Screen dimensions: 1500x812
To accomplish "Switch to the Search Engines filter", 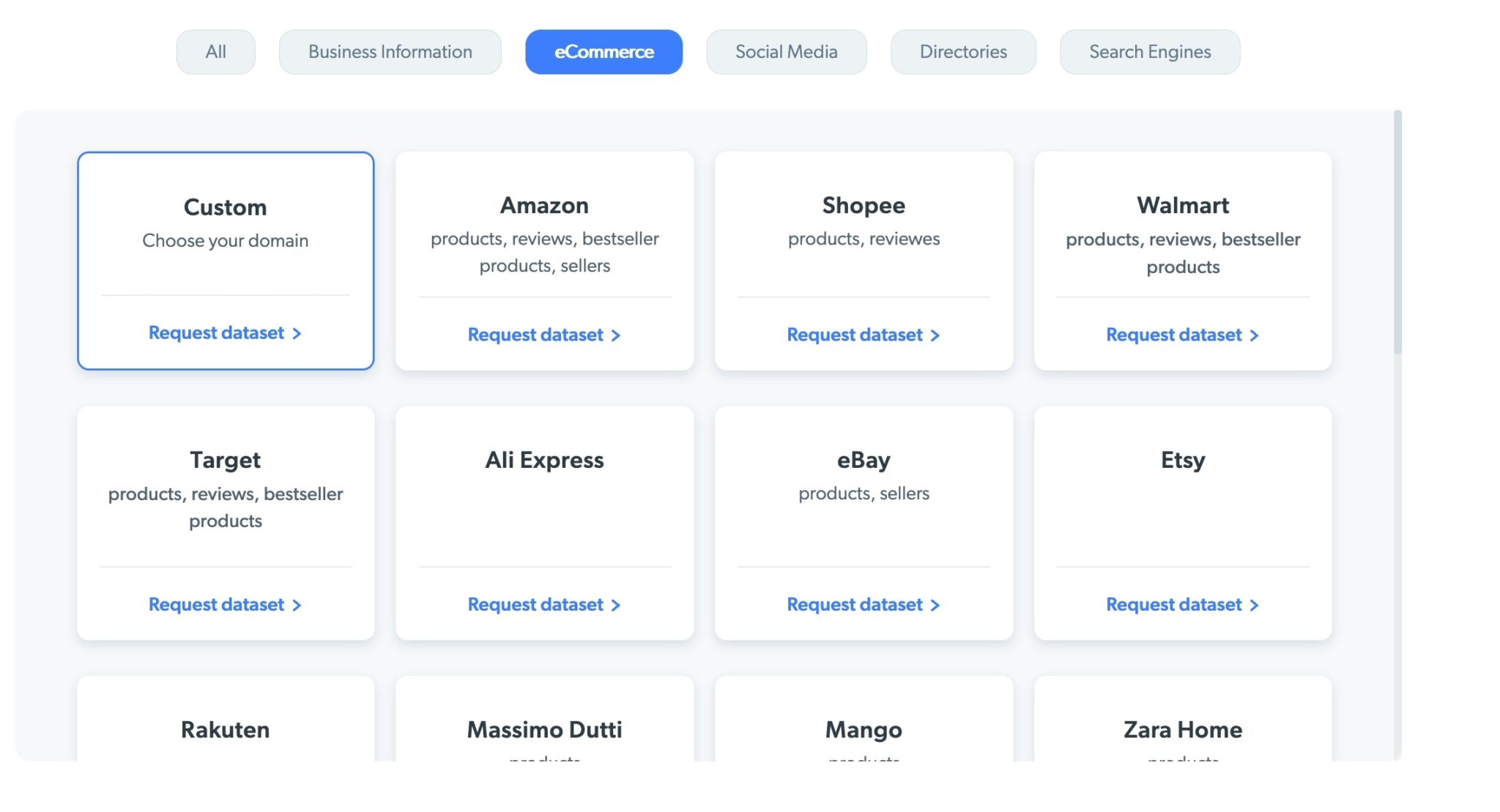I will pyautogui.click(x=1150, y=51).
